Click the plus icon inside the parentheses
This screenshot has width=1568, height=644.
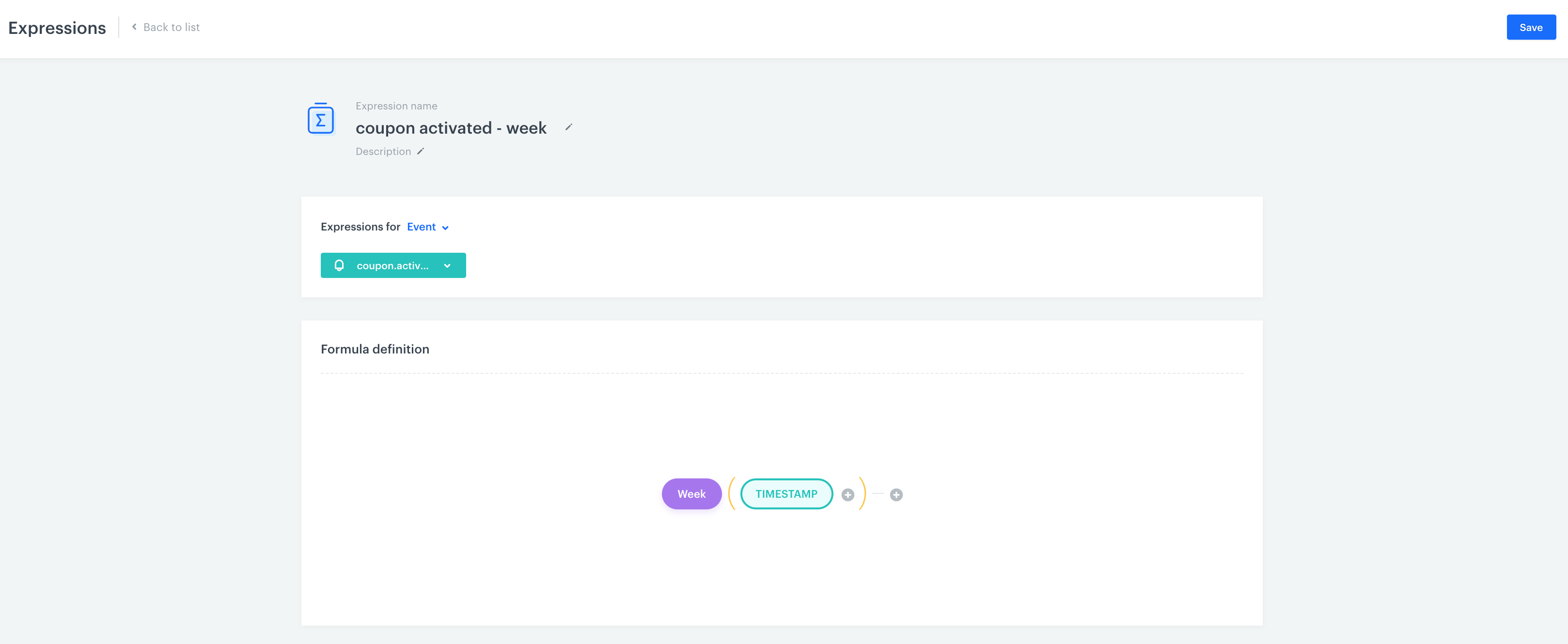click(x=847, y=494)
